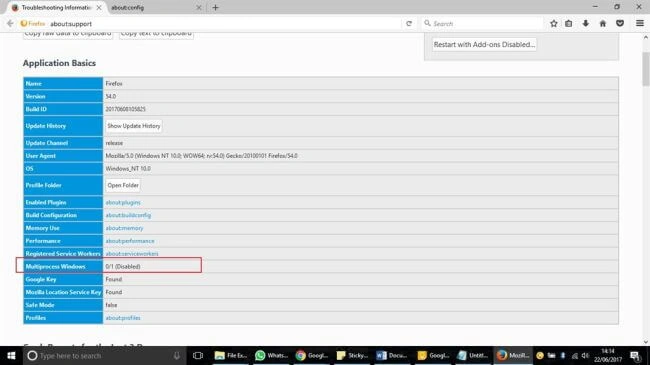This screenshot has height=365, width=650.
Task: Click the Version value 54.0
Action: (x=111, y=96)
